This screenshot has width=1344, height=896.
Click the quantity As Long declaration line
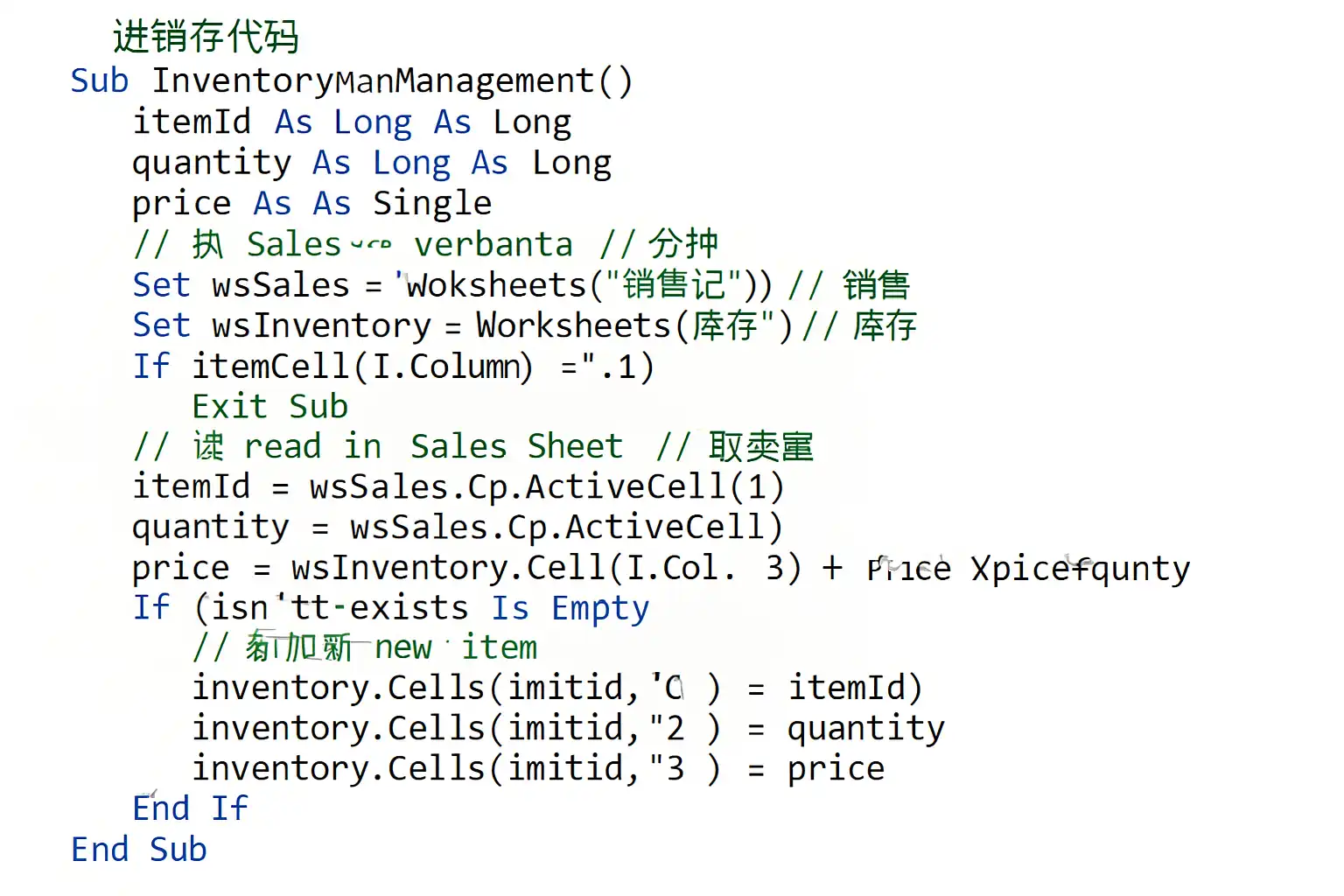click(x=371, y=163)
